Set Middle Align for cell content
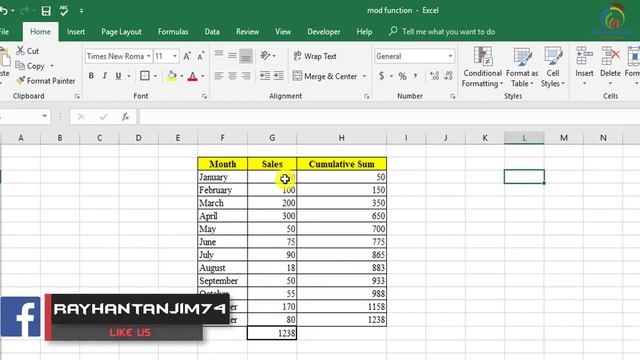This screenshot has width=640, height=360. pos(232,56)
